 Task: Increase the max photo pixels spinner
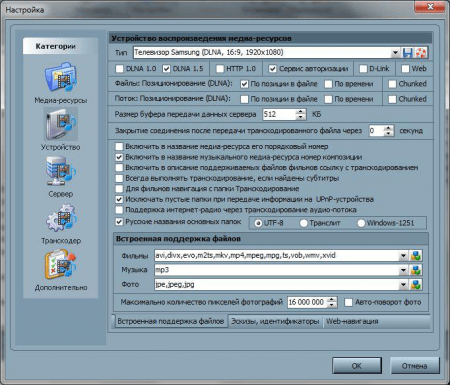point(332,299)
